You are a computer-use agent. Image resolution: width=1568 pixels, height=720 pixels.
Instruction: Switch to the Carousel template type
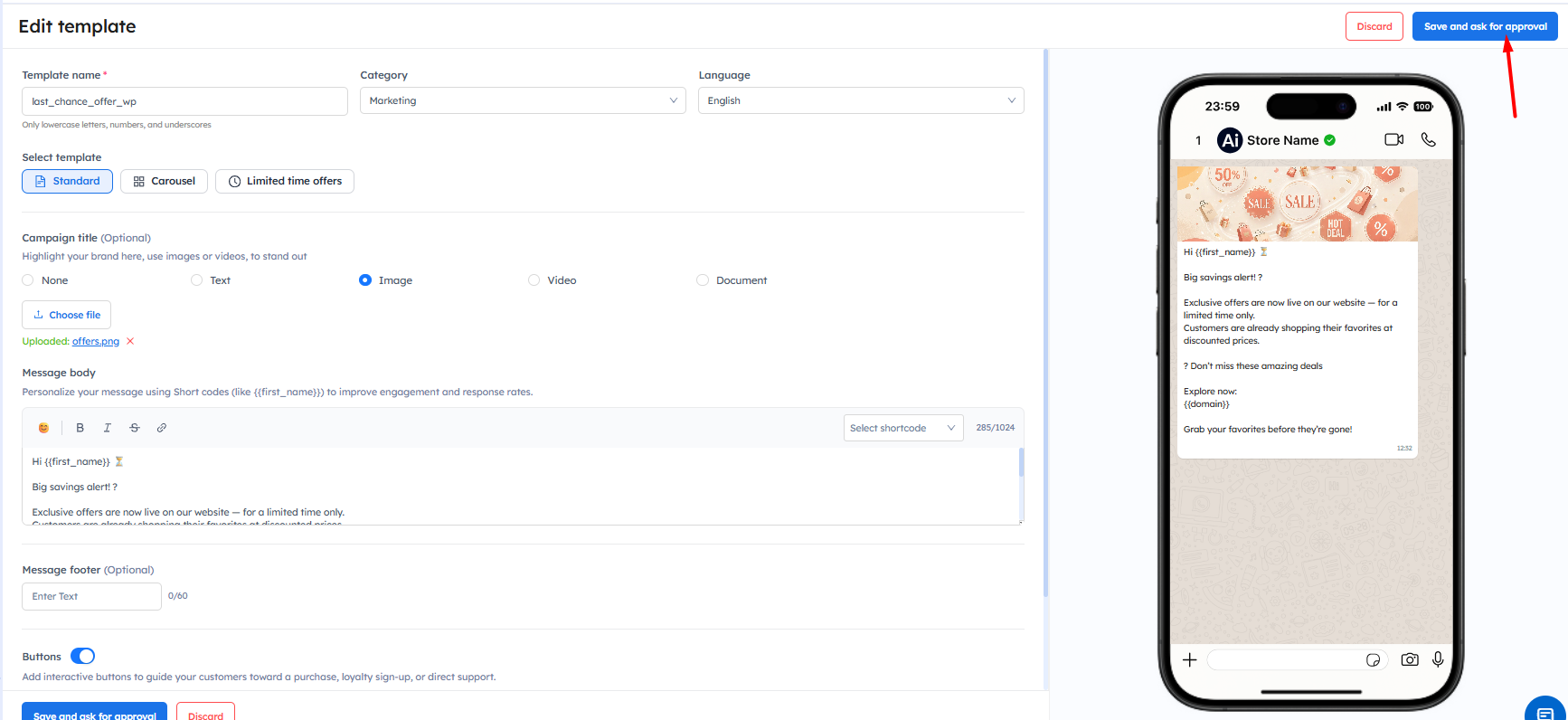(164, 181)
